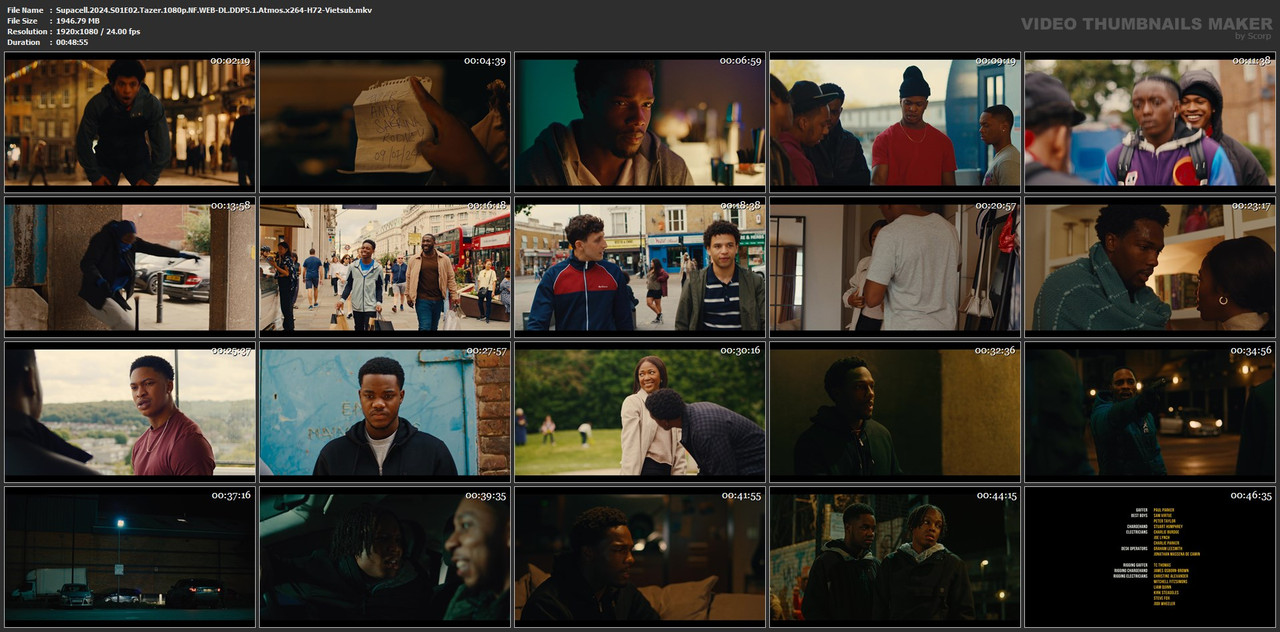Image resolution: width=1280 pixels, height=632 pixels.
Task: Open the 00:46:35 end credits thumbnail
Action: click(x=1150, y=557)
